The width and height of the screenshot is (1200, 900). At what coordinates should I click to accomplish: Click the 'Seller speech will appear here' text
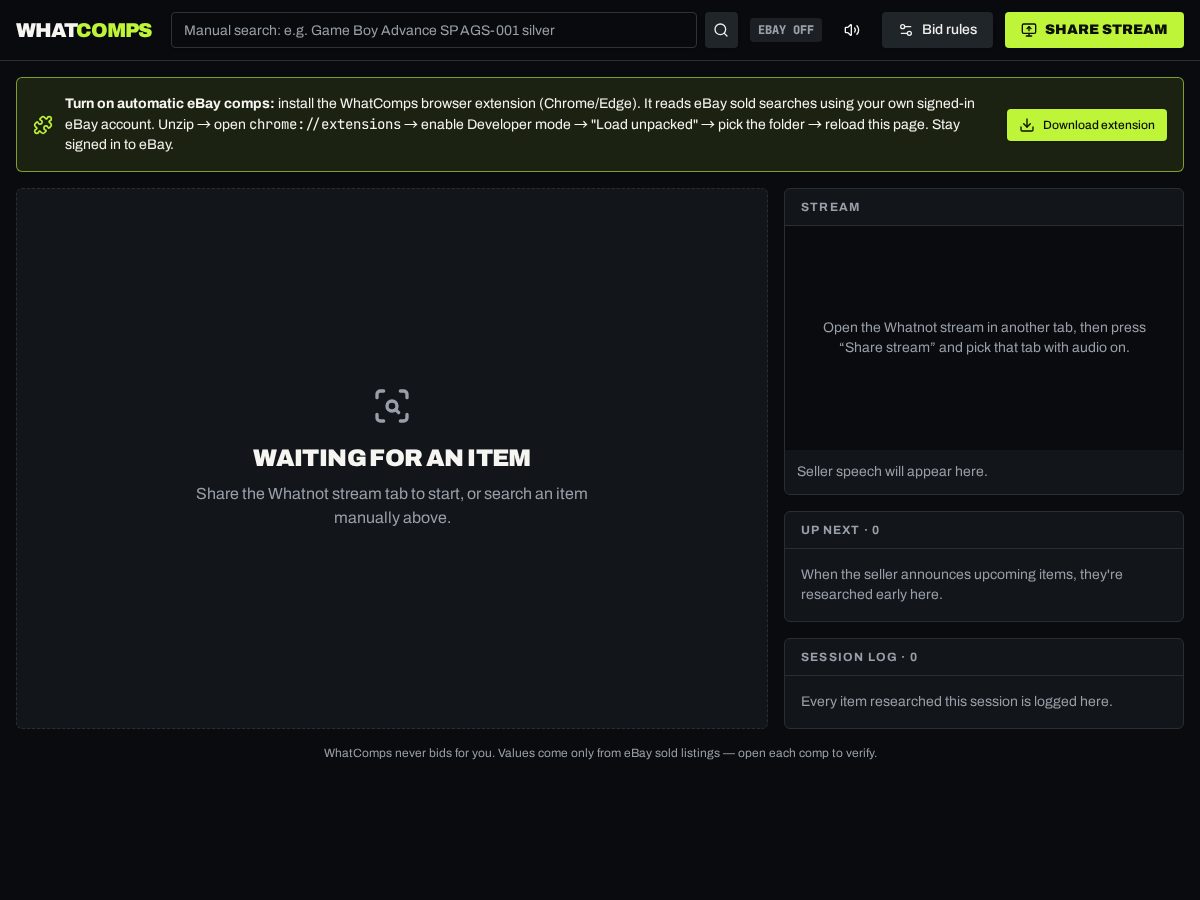tap(892, 471)
